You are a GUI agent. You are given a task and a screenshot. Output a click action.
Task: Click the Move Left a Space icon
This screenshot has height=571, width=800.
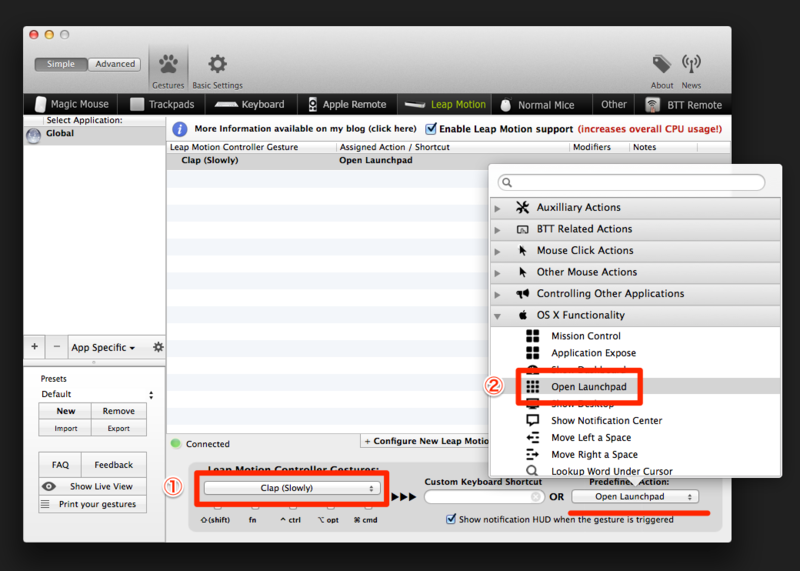[x=533, y=437]
